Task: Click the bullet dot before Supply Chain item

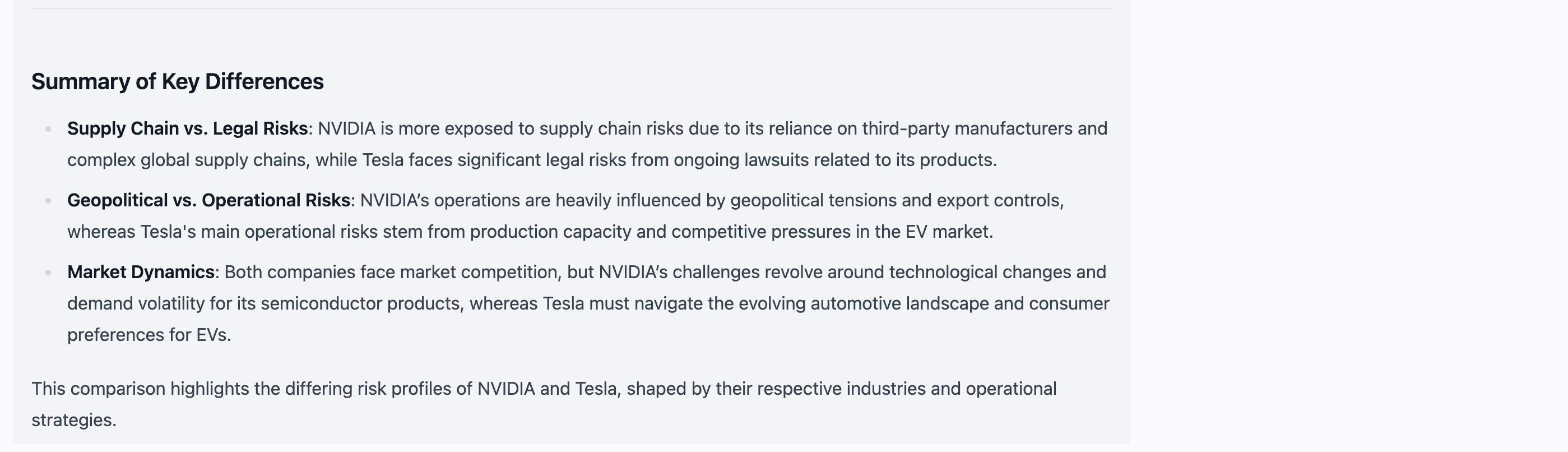Action: pos(48,128)
